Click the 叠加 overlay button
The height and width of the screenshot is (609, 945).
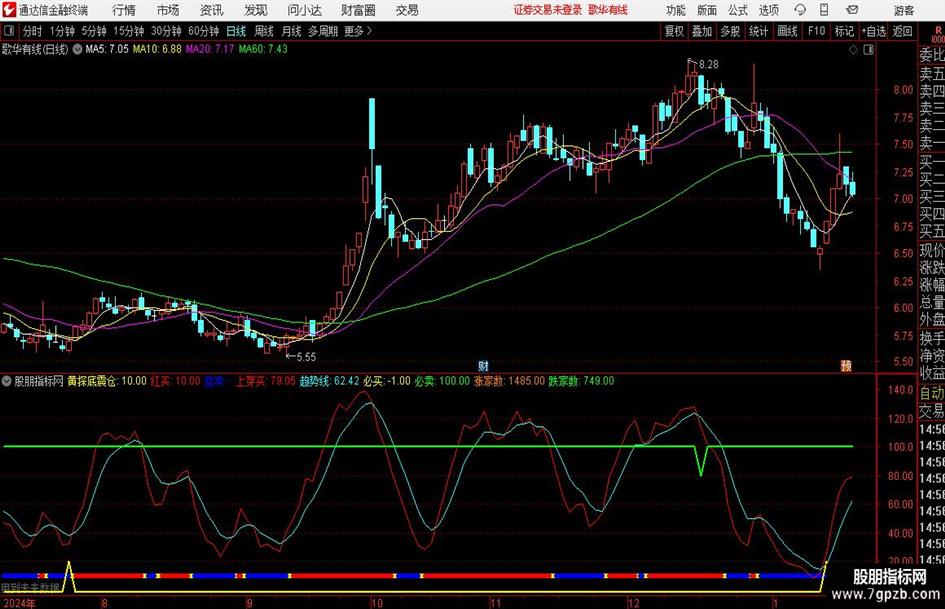pos(702,31)
